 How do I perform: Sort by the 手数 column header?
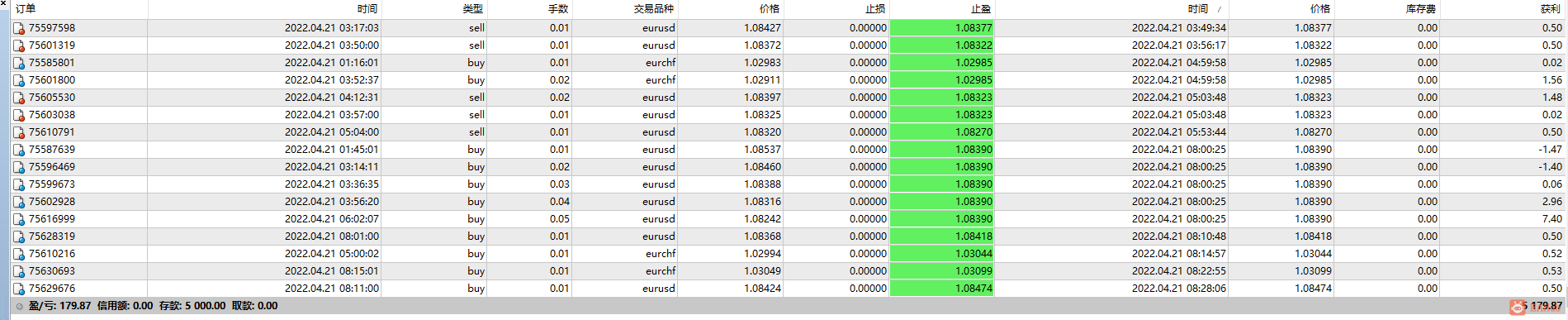click(558, 9)
